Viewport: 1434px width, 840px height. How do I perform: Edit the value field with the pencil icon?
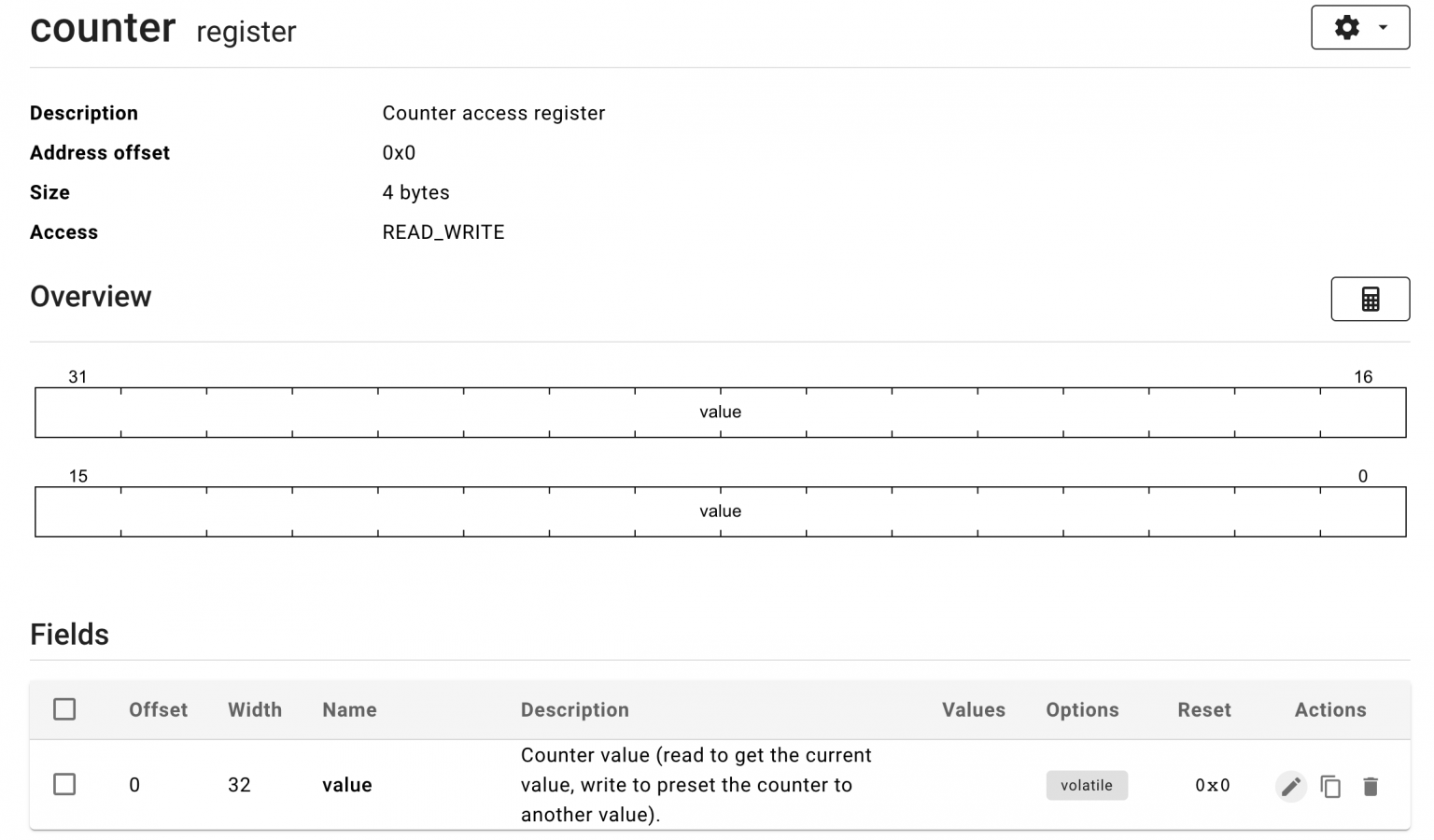pyautogui.click(x=1291, y=786)
